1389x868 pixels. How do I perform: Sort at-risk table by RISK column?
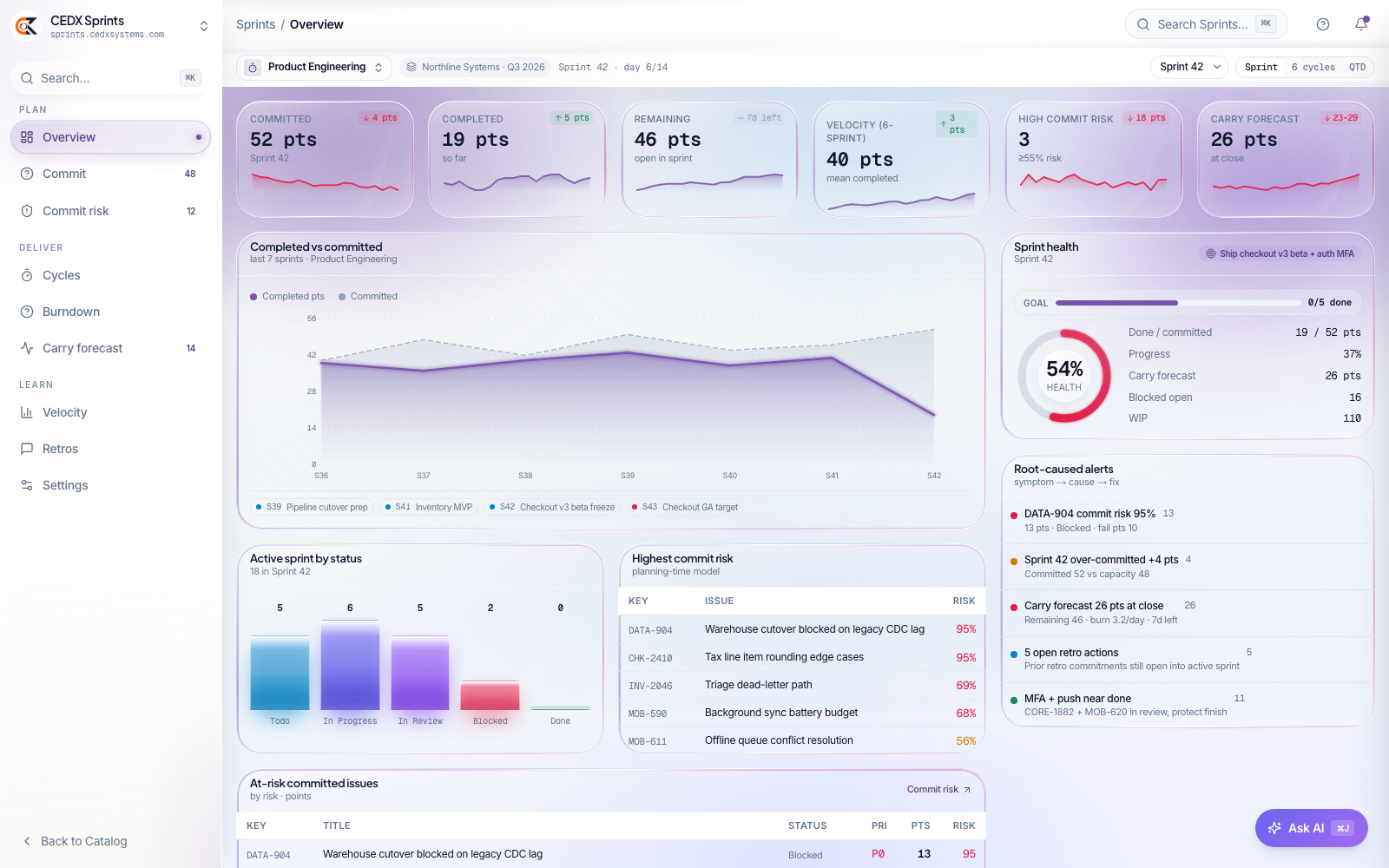click(x=964, y=825)
